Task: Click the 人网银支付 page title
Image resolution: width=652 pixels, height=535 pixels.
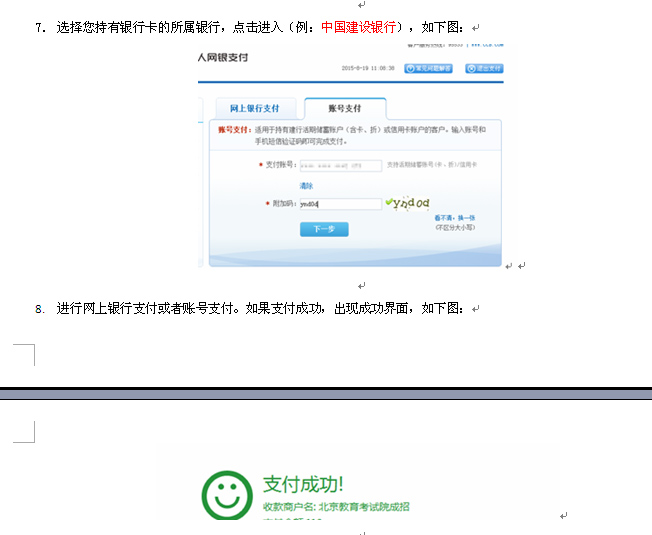Action: (x=222, y=58)
